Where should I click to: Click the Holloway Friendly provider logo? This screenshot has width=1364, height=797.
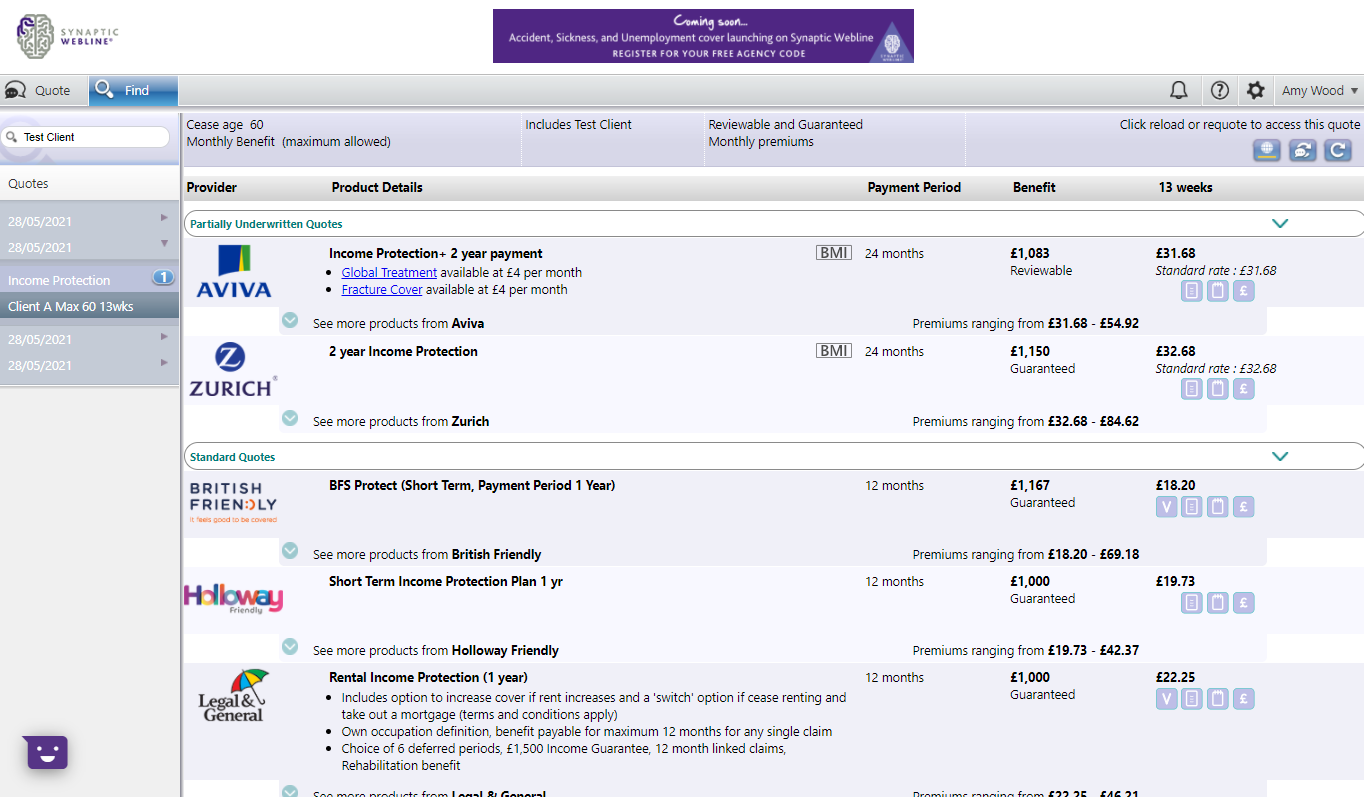[233, 598]
